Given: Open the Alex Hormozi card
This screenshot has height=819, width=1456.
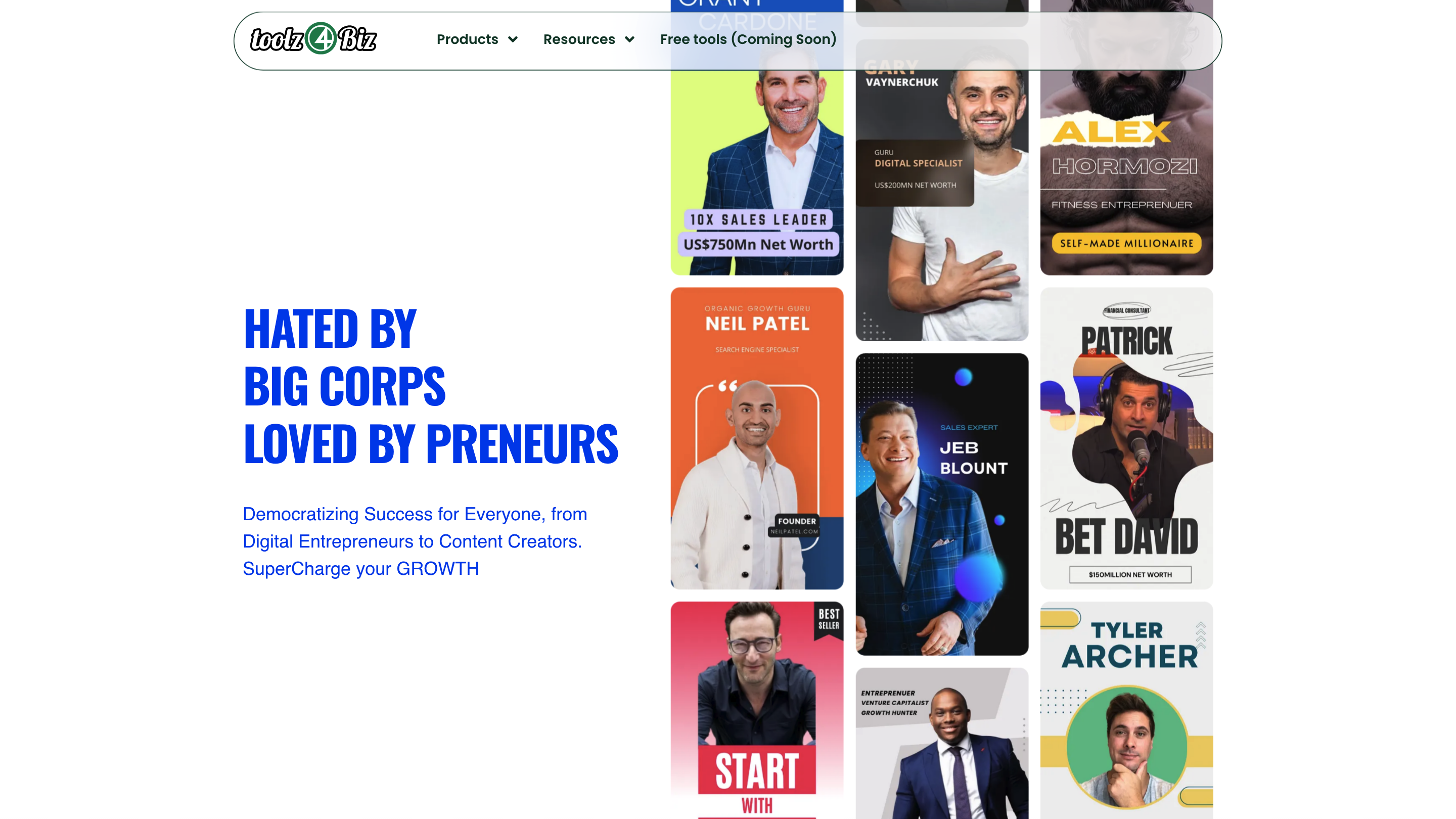Looking at the screenshot, I should [x=1126, y=138].
